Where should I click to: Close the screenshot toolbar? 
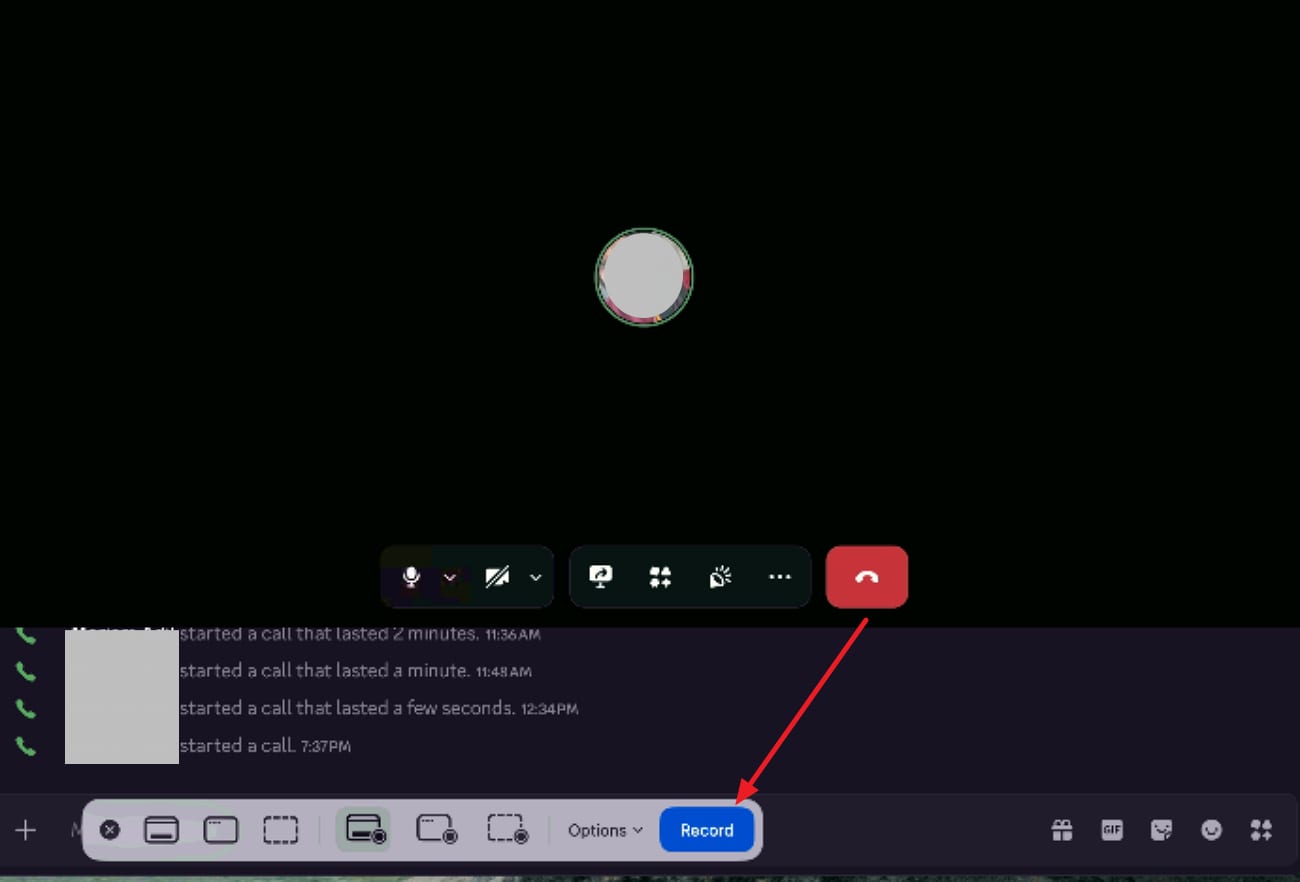[x=110, y=830]
